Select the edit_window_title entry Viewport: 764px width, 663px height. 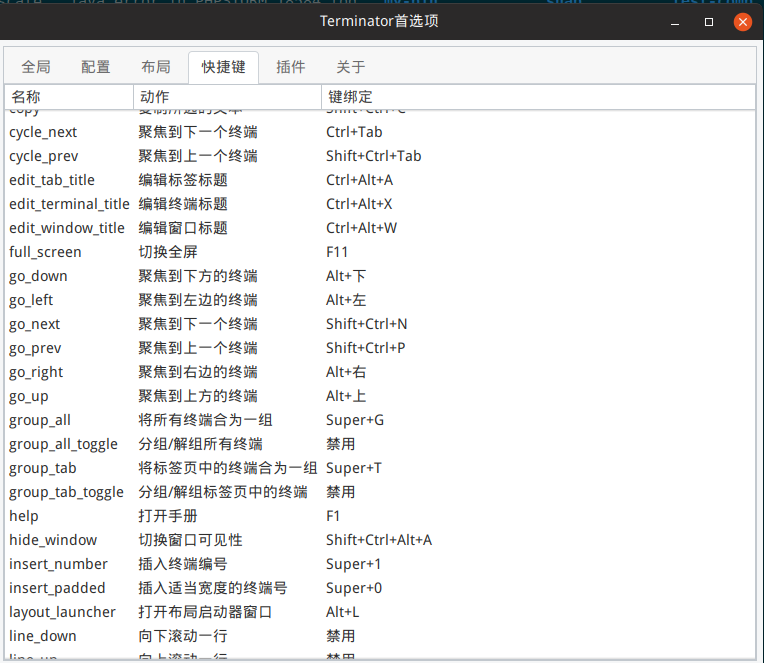pyautogui.click(x=67, y=228)
